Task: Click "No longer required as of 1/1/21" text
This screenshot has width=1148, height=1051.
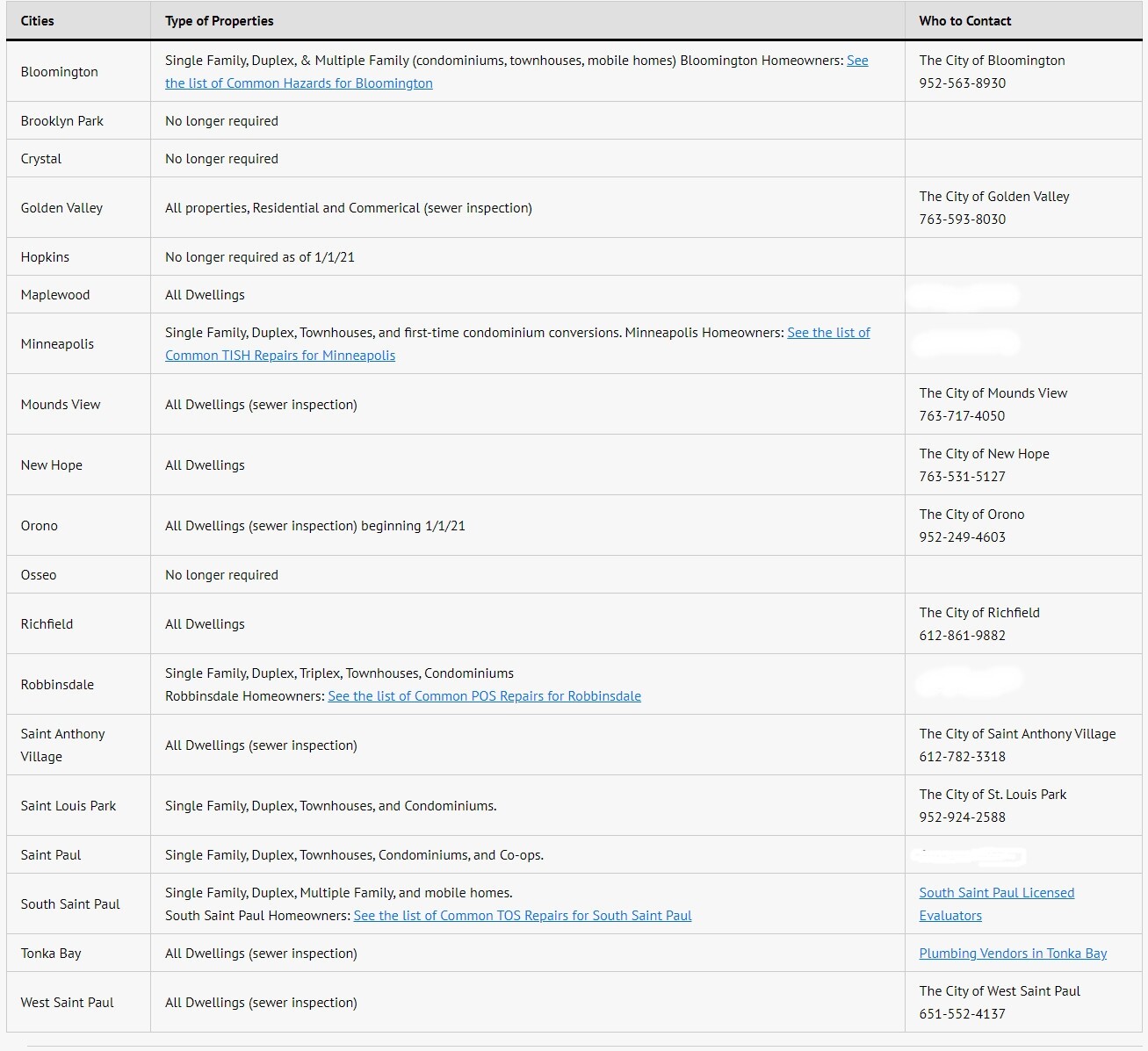Action: 260,257
